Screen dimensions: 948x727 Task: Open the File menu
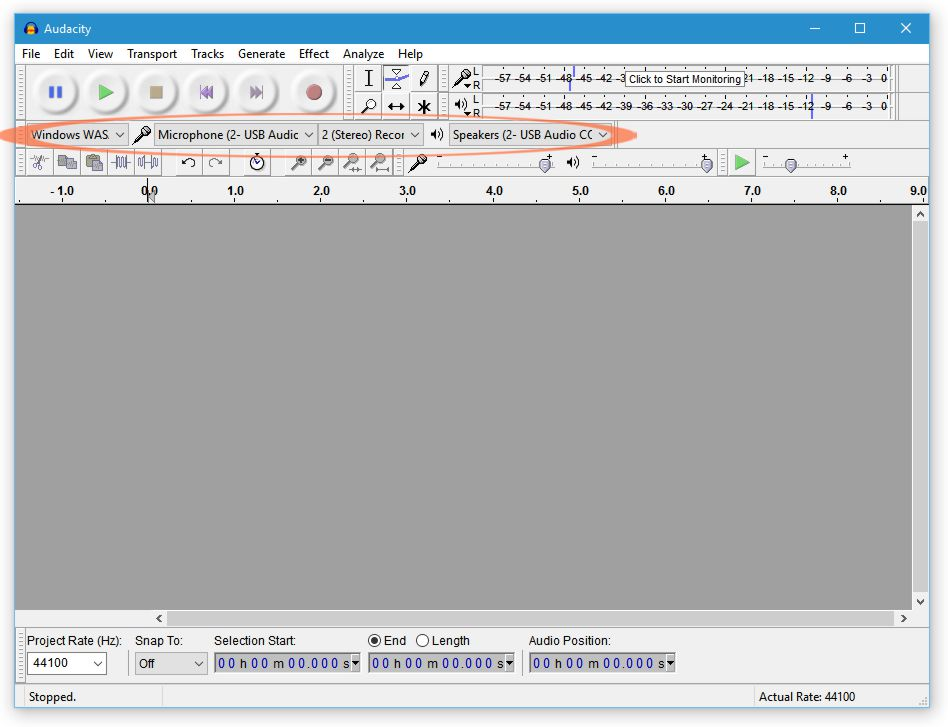pyautogui.click(x=31, y=54)
